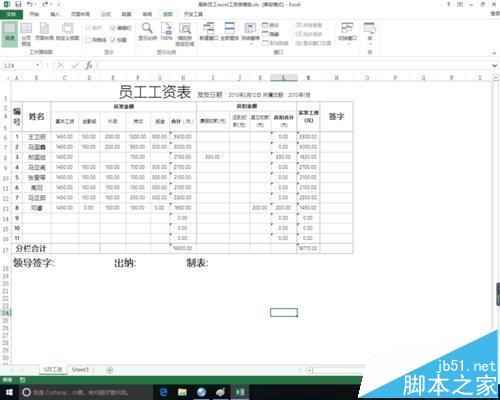Click the Excel taskbar icon
The height and width of the screenshot is (400, 500).
click(x=240, y=392)
